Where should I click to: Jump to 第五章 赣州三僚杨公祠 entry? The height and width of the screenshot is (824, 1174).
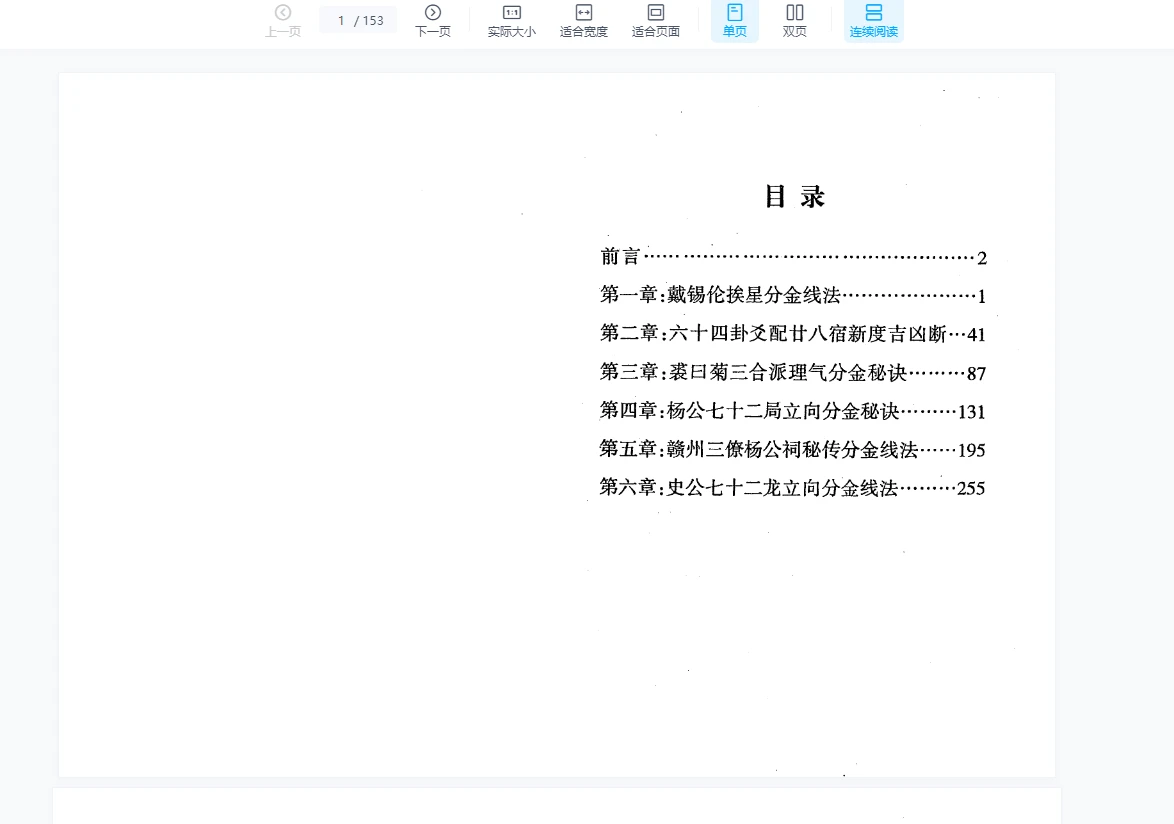[x=758, y=450]
